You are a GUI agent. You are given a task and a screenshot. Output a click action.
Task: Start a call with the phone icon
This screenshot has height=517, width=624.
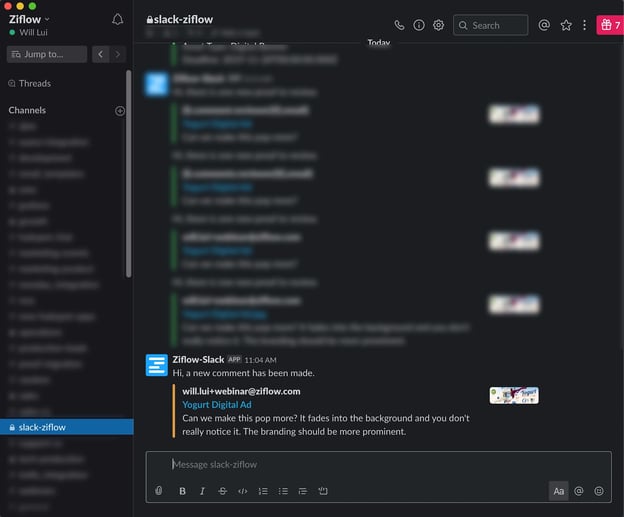(400, 25)
